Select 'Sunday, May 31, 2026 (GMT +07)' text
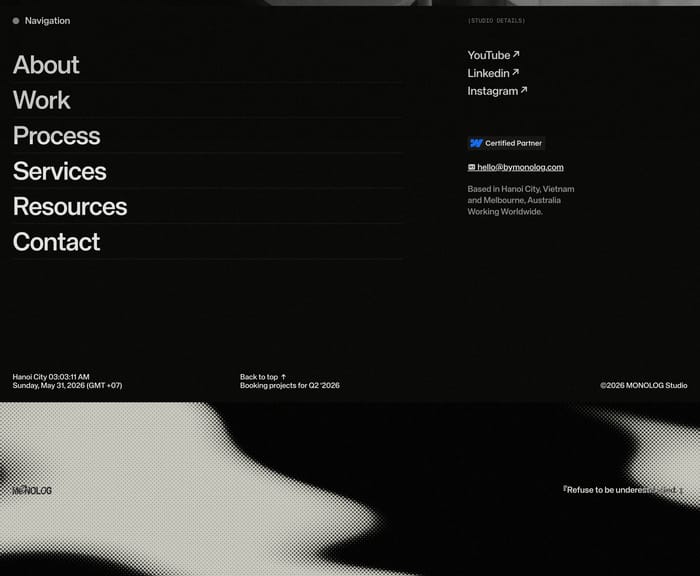This screenshot has height=576, width=700. 67,385
